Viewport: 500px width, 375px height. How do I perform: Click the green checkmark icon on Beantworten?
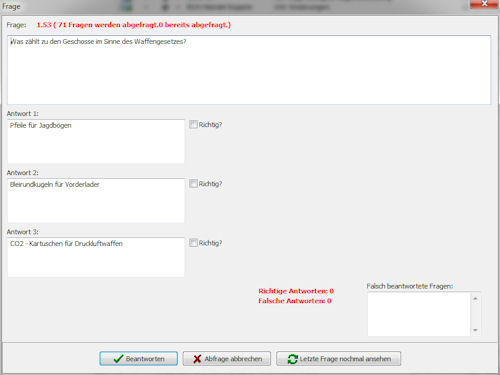[x=118, y=359]
